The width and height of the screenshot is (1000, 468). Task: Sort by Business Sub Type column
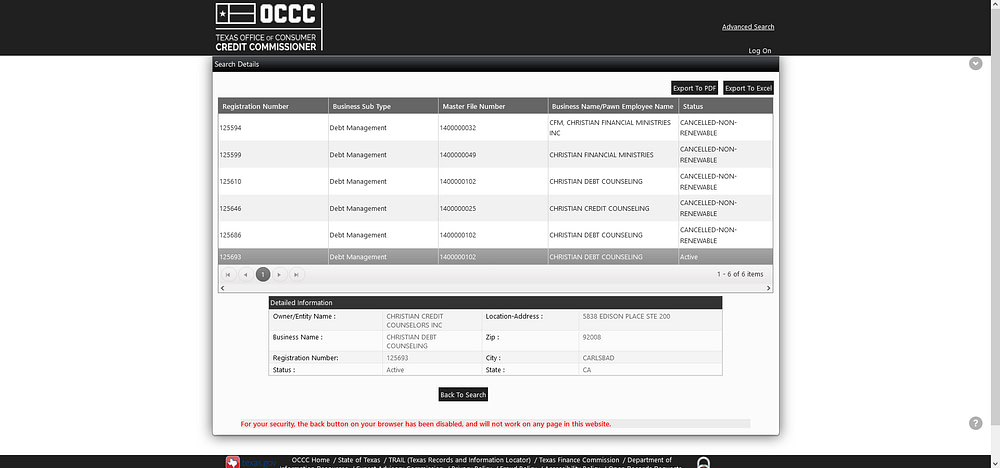383,106
